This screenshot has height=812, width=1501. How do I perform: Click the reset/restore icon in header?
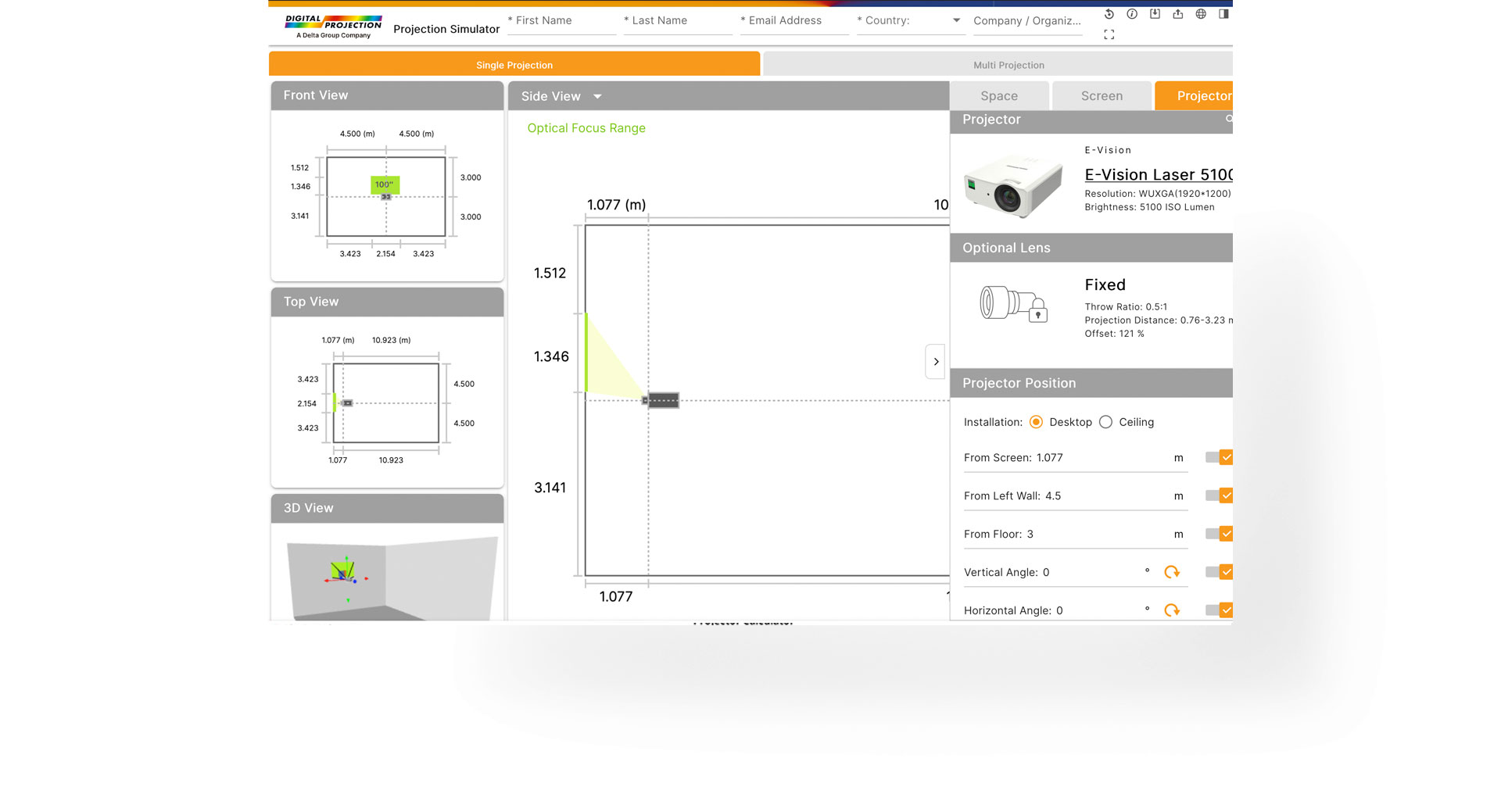[1109, 14]
